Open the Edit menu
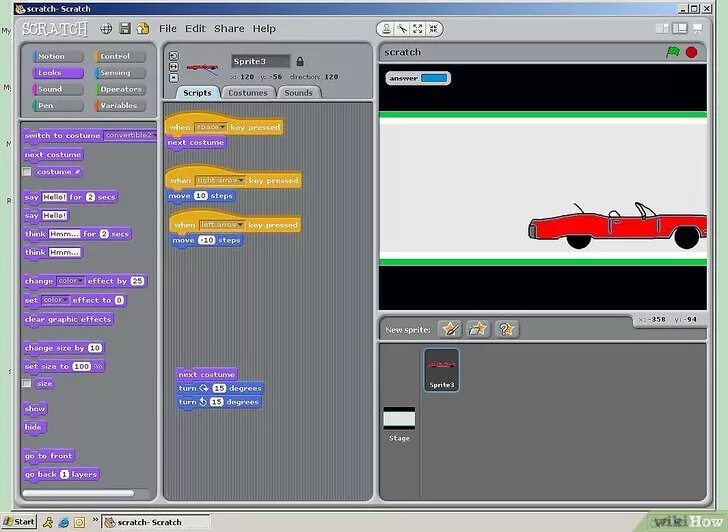Screen dimensions: 728x532 (x=195, y=29)
